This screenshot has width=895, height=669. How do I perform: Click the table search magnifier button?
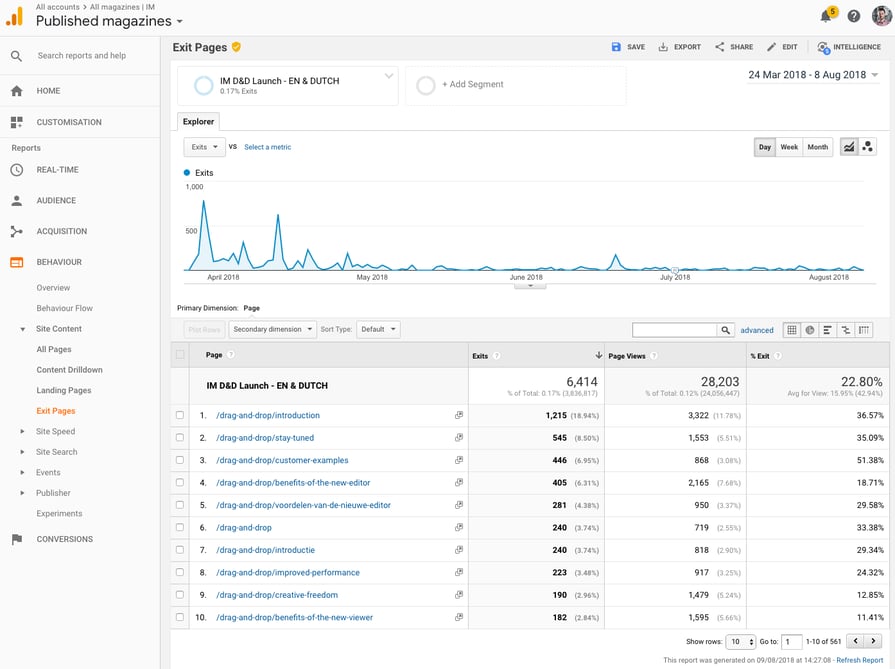[726, 330]
